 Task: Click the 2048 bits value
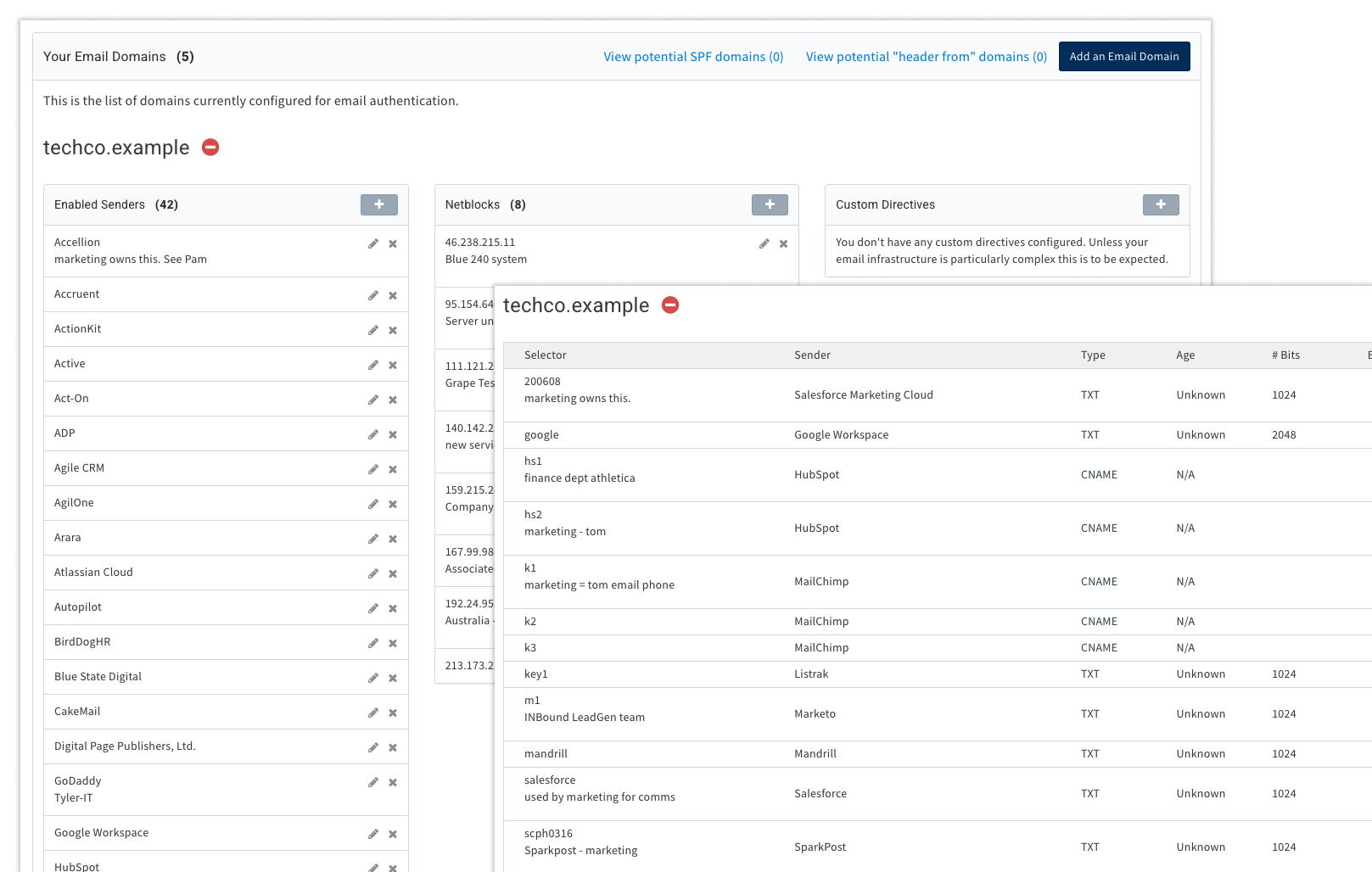[1284, 435]
